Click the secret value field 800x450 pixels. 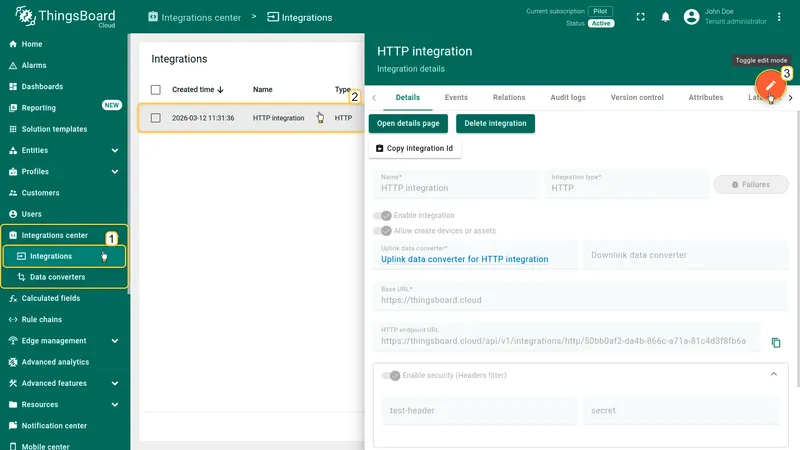point(682,411)
